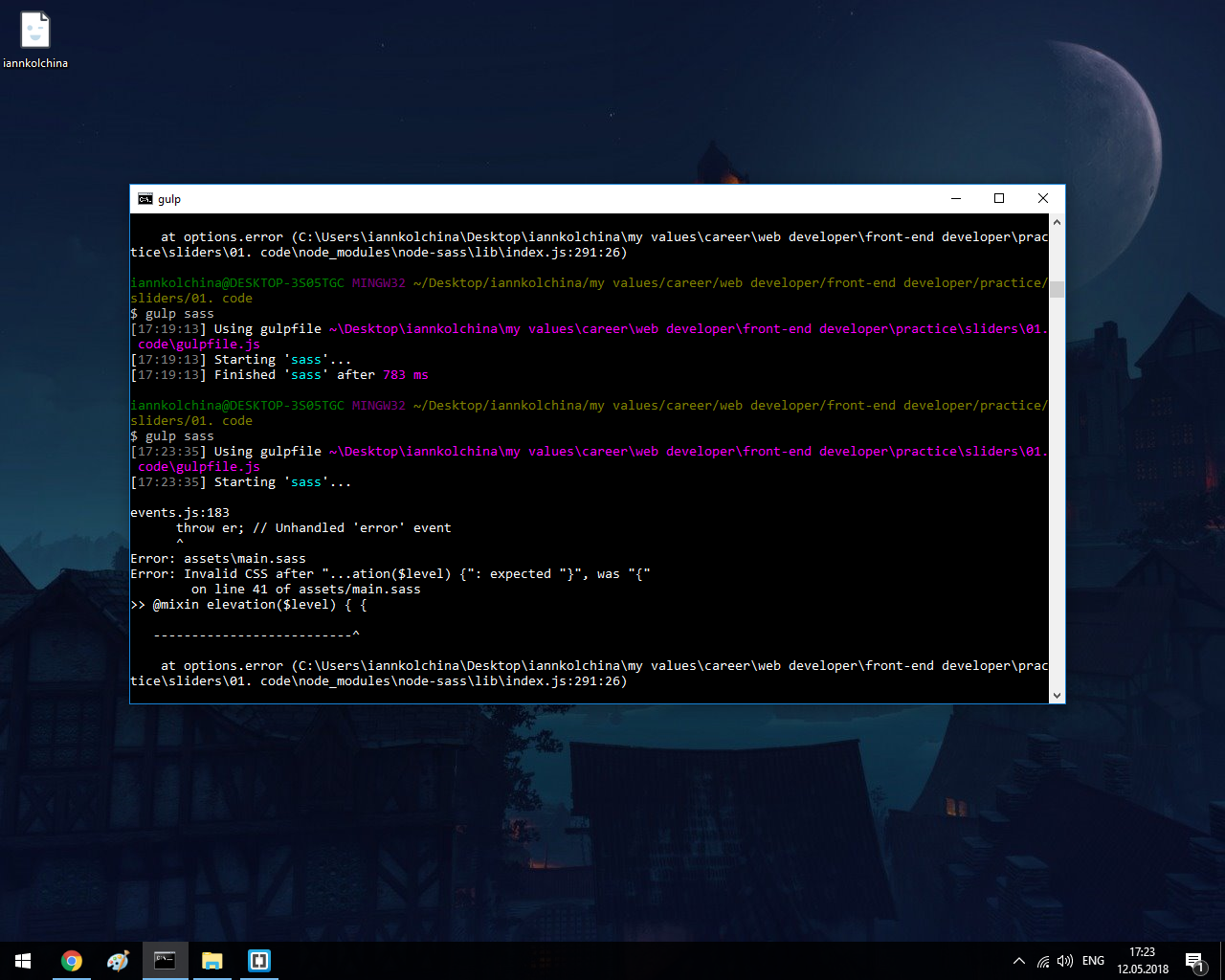Click the gulp window system menu icon
The height and width of the screenshot is (980, 1225).
click(145, 199)
